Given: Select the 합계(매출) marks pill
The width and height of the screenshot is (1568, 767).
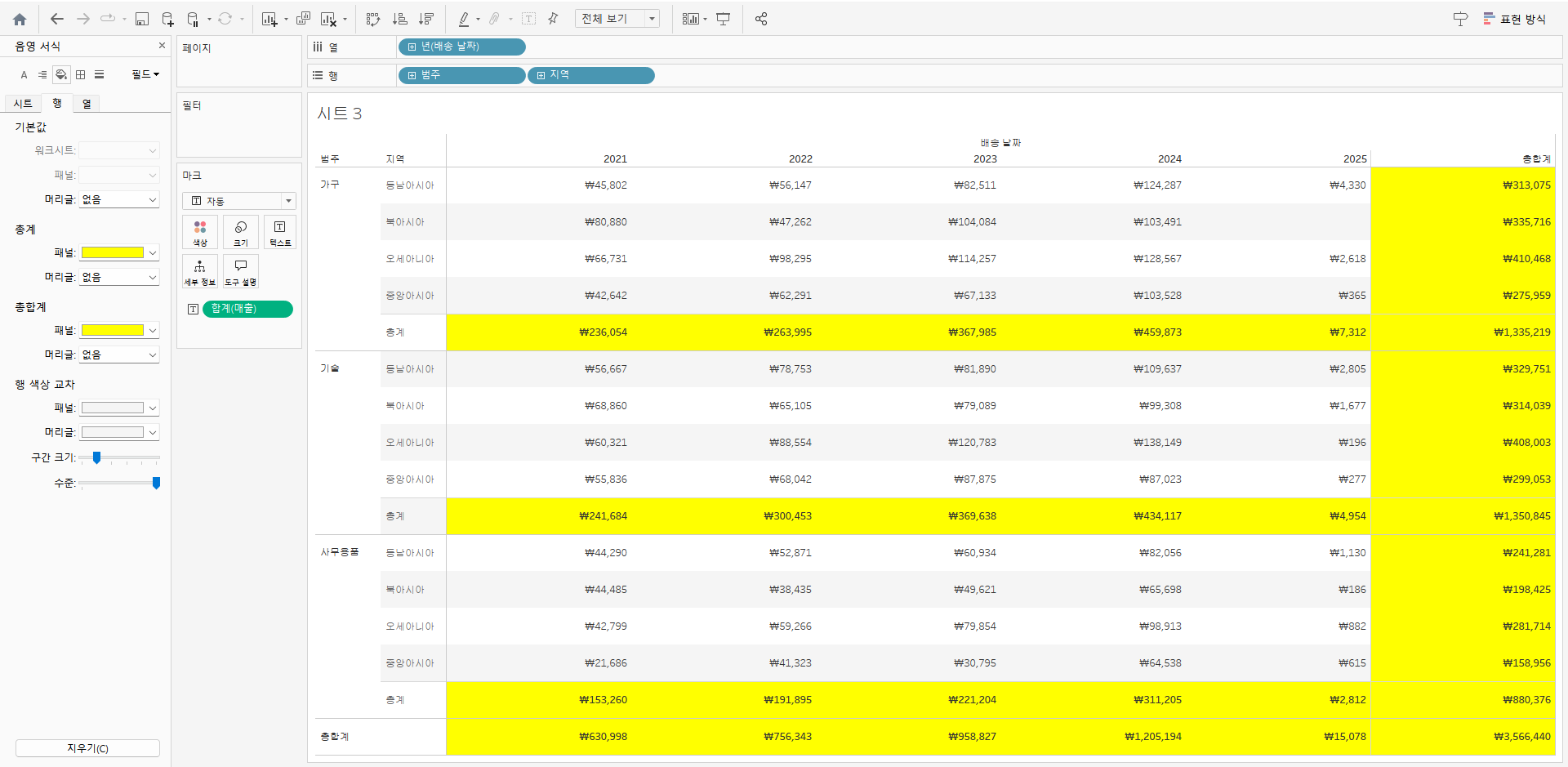Looking at the screenshot, I should (x=247, y=309).
